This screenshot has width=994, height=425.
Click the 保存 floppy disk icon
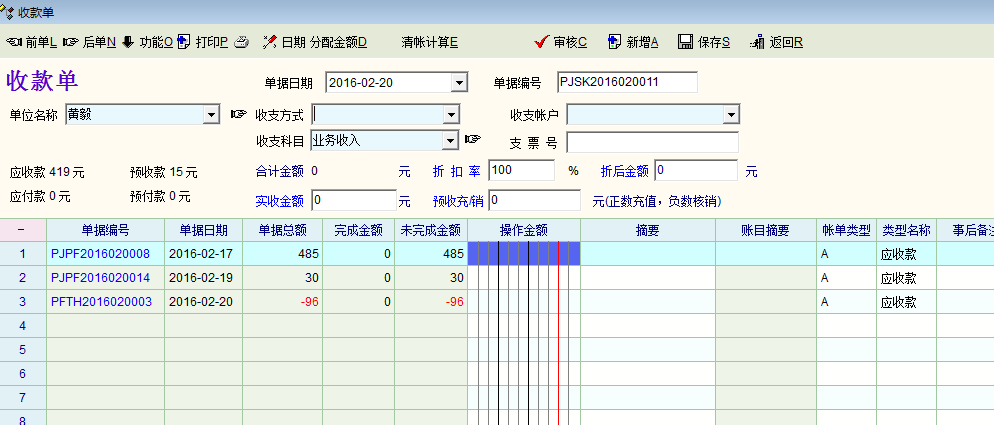pyautogui.click(x=685, y=42)
